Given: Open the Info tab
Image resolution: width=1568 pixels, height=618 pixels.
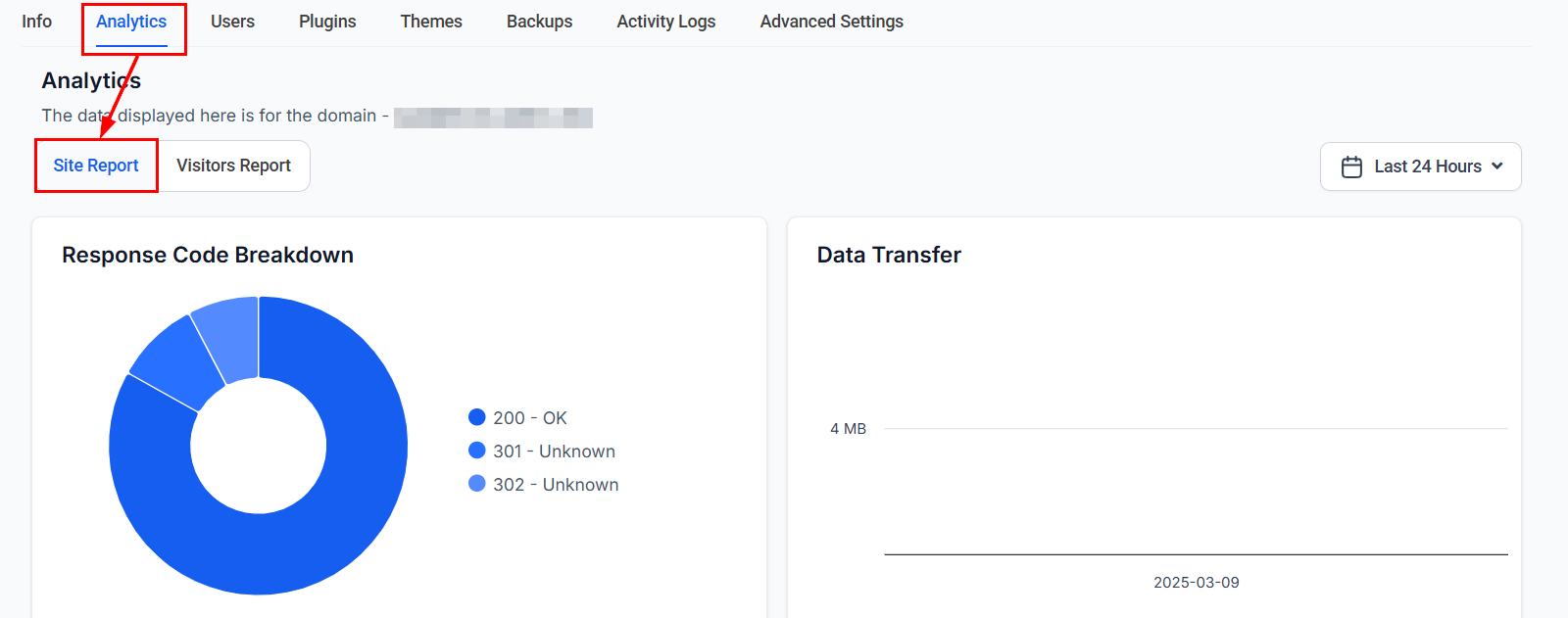Looking at the screenshot, I should coord(36,22).
